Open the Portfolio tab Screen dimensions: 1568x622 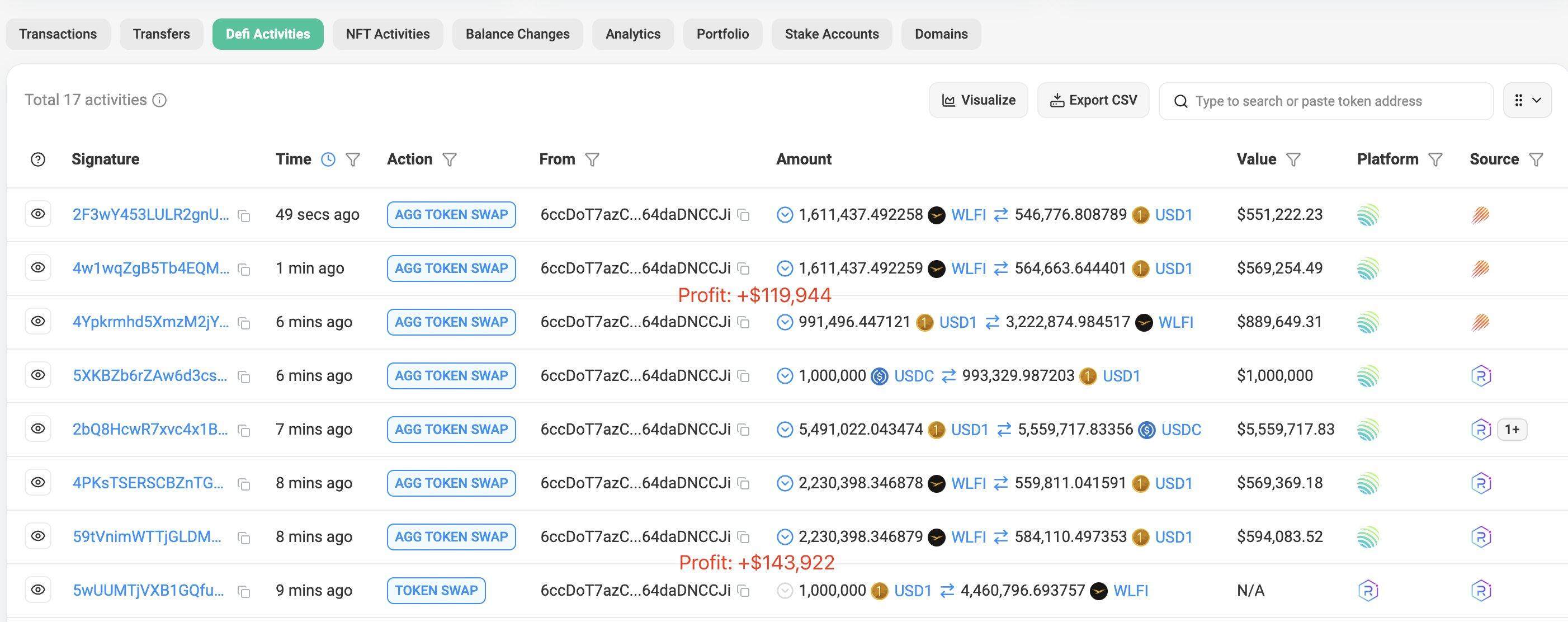tap(722, 34)
